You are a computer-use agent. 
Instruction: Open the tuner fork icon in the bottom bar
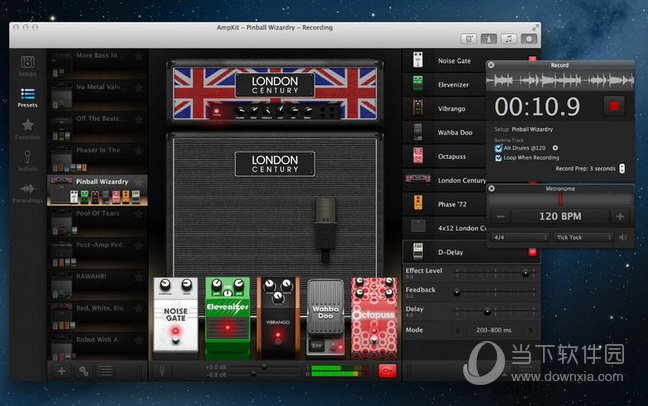(162, 370)
